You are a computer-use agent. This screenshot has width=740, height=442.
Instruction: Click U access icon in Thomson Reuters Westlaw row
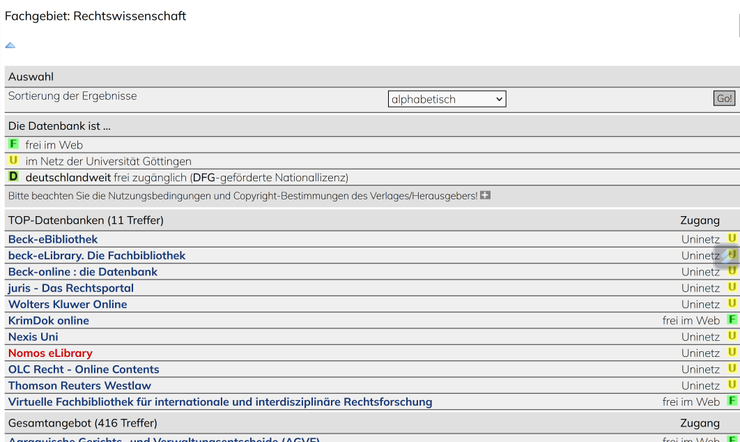pos(732,384)
